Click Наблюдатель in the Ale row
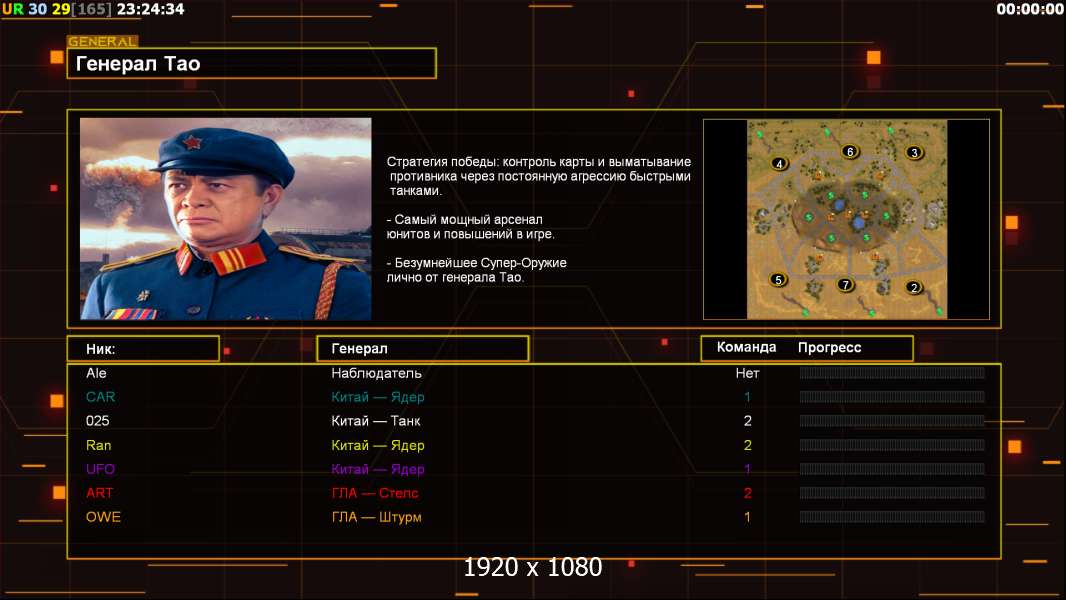 point(376,373)
